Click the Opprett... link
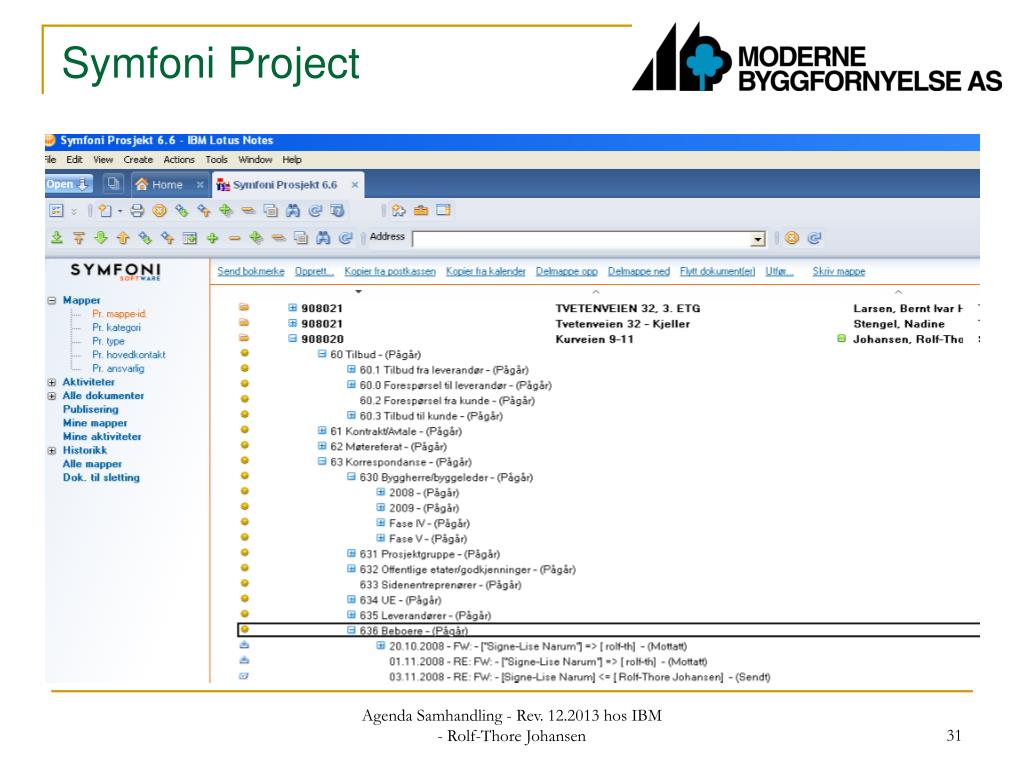The height and width of the screenshot is (768, 1024). (314, 271)
